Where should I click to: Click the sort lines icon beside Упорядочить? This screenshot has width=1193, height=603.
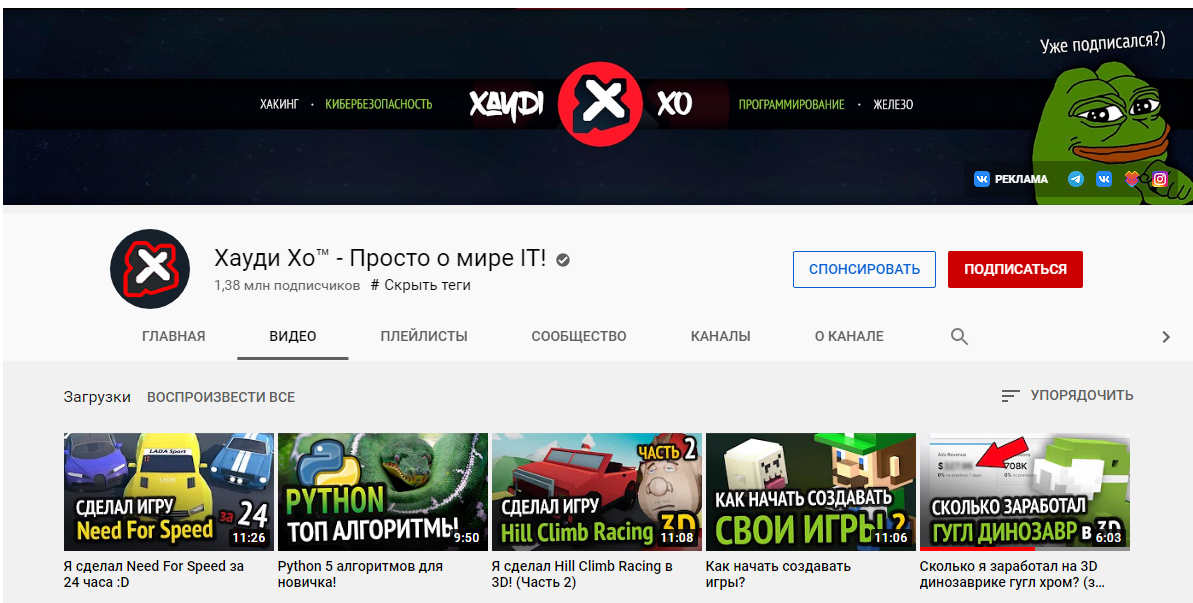point(1010,395)
